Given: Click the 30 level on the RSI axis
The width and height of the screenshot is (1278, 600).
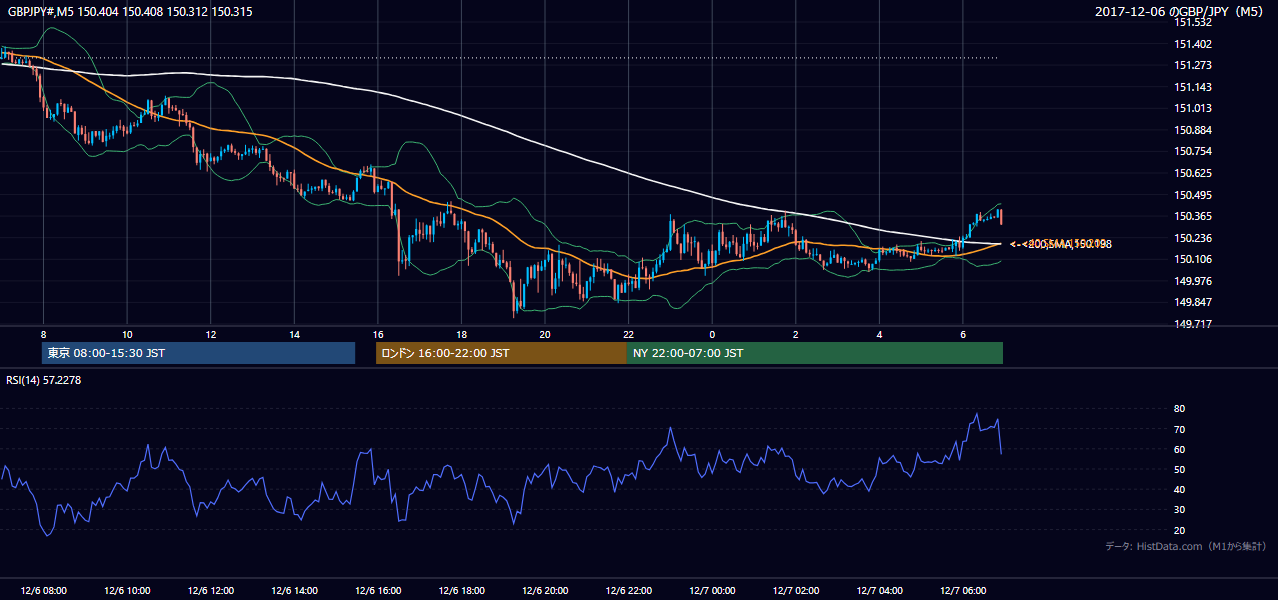Looking at the screenshot, I should click(1180, 510).
